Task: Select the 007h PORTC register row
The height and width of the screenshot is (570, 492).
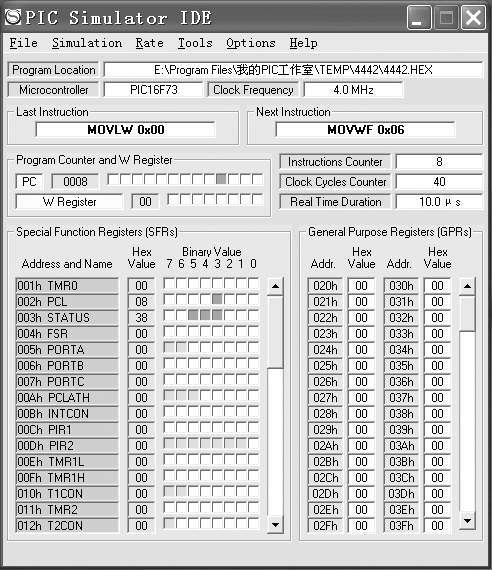Action: (x=67, y=382)
